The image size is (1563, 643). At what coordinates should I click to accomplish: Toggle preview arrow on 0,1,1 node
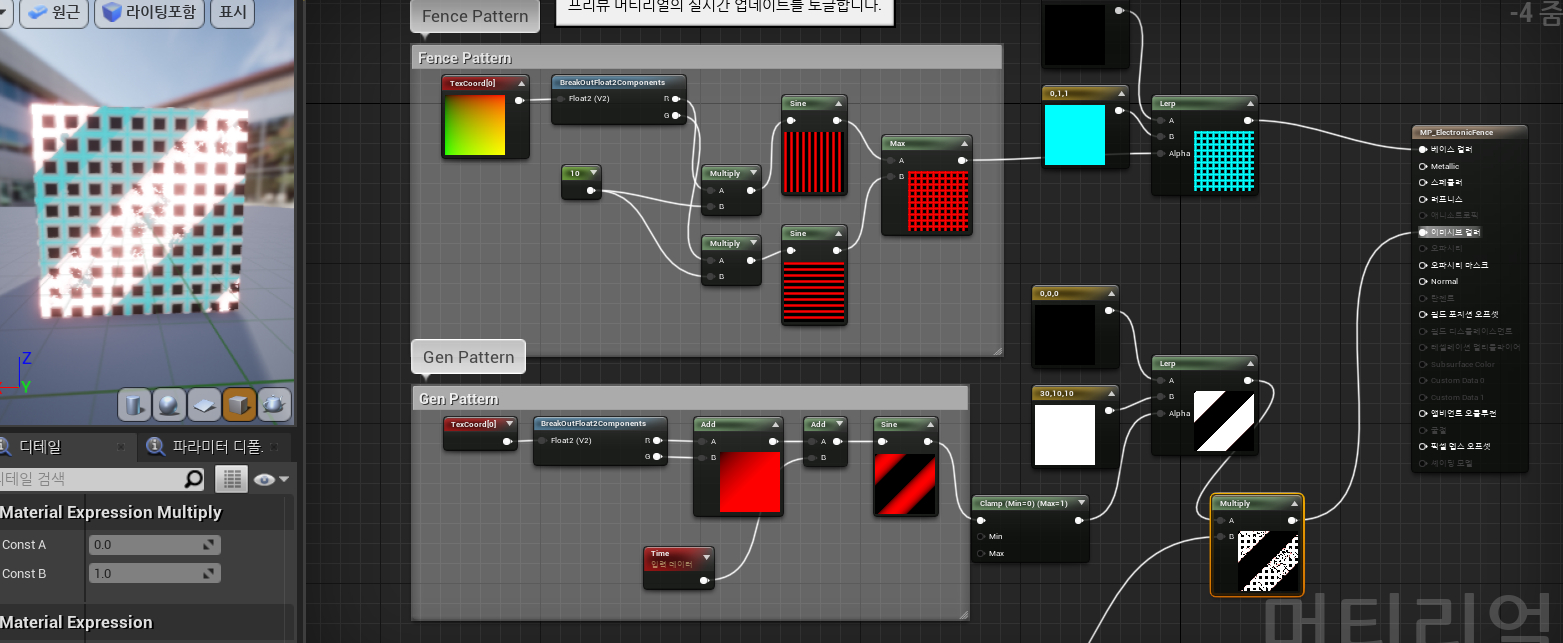1121,92
